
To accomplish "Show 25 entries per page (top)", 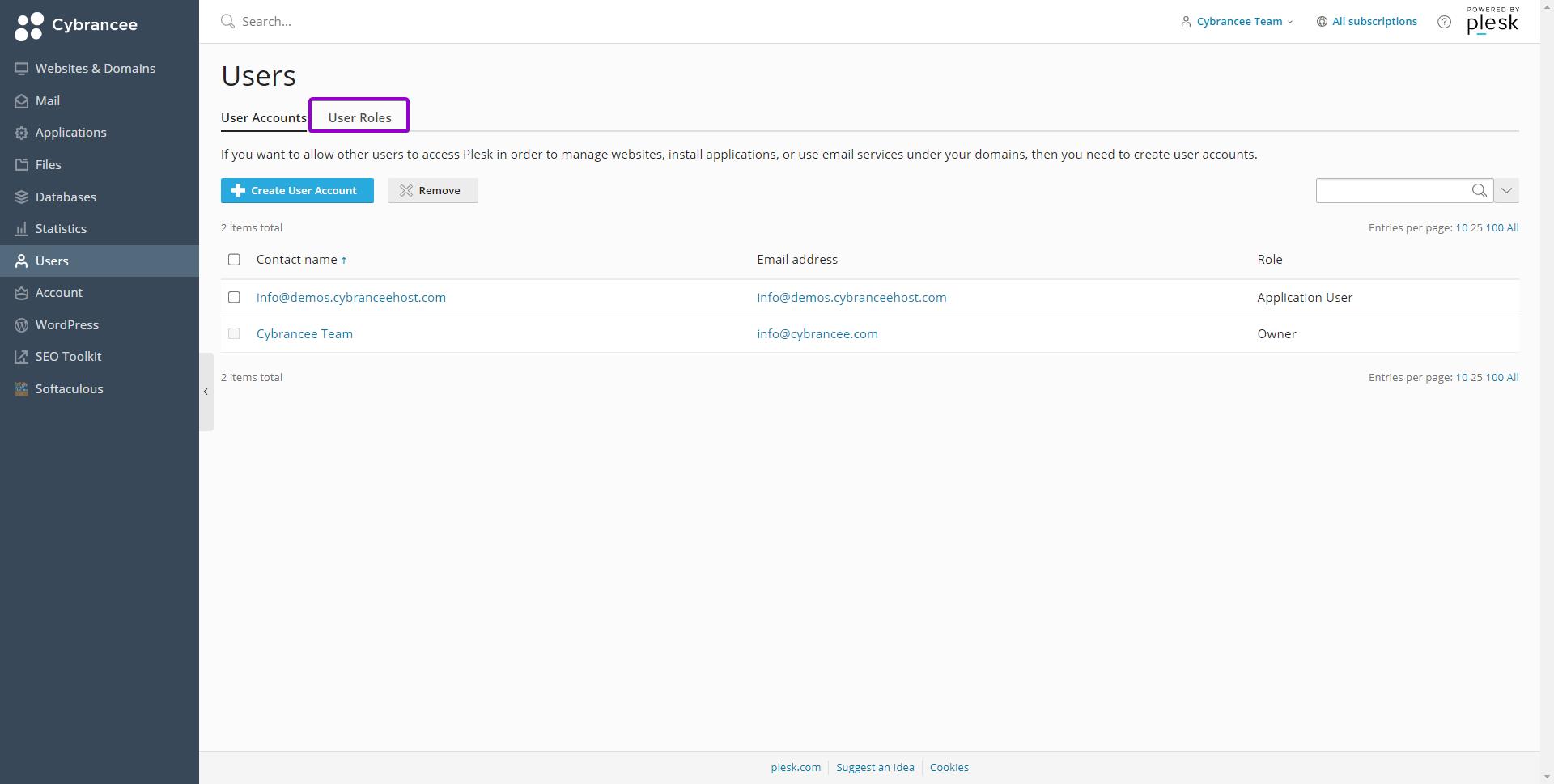I will (1476, 228).
